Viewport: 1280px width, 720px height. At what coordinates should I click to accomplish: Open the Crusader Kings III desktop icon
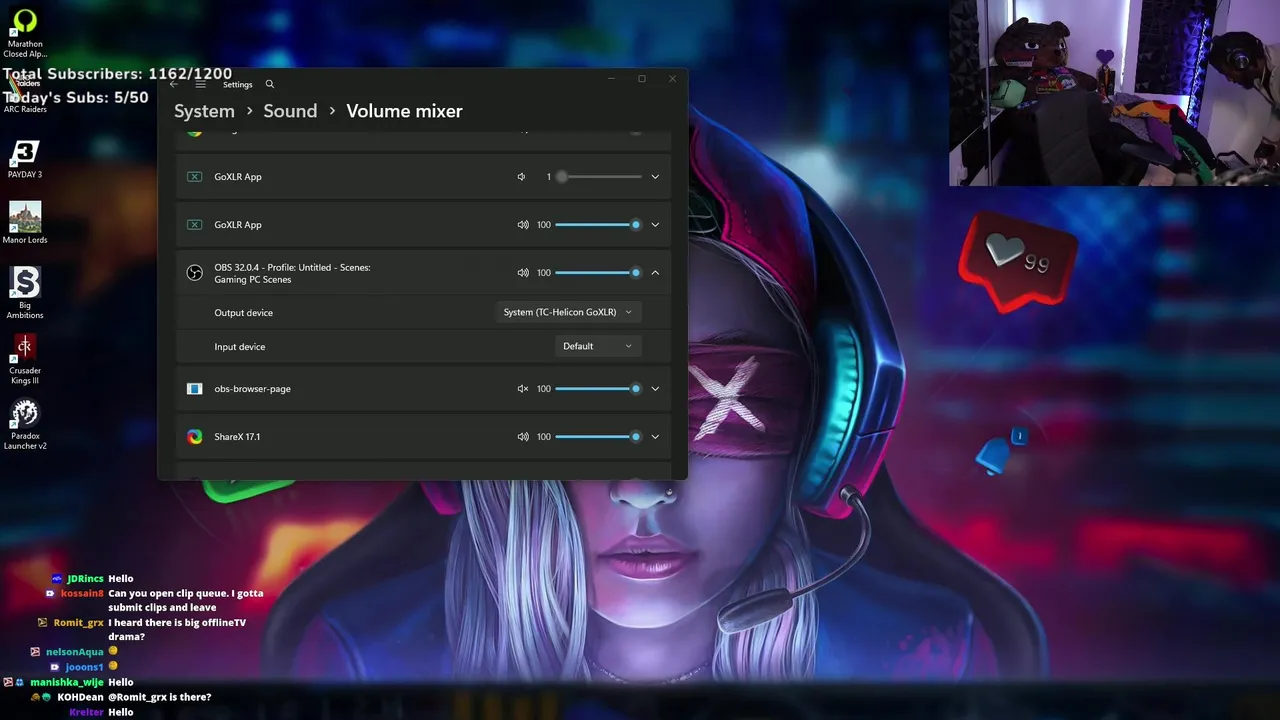[x=25, y=360]
